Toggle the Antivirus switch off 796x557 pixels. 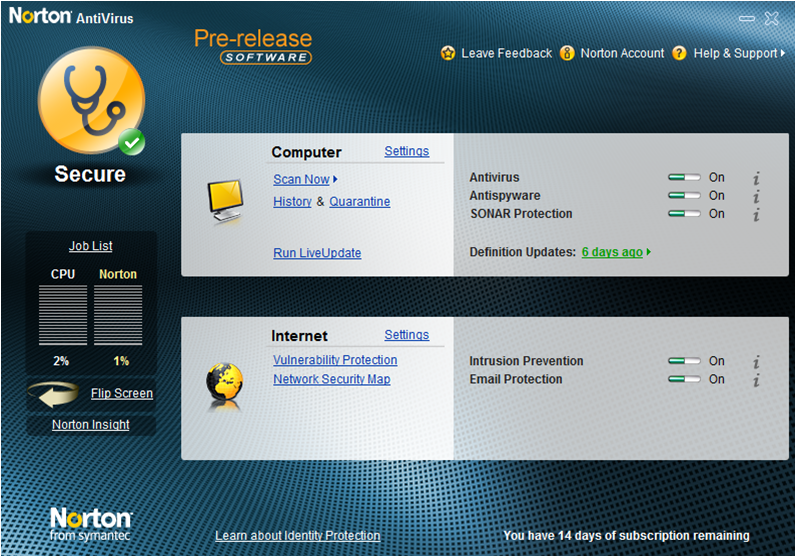click(684, 177)
